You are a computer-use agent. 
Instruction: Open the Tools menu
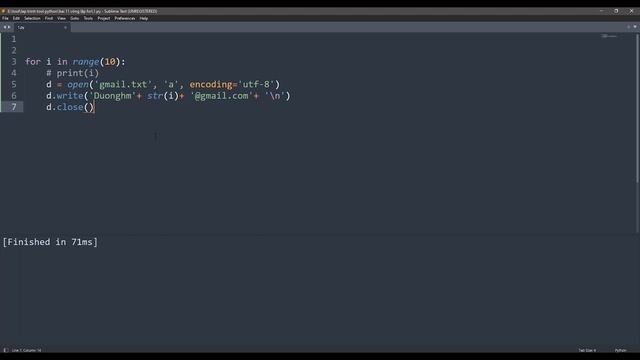[88, 18]
